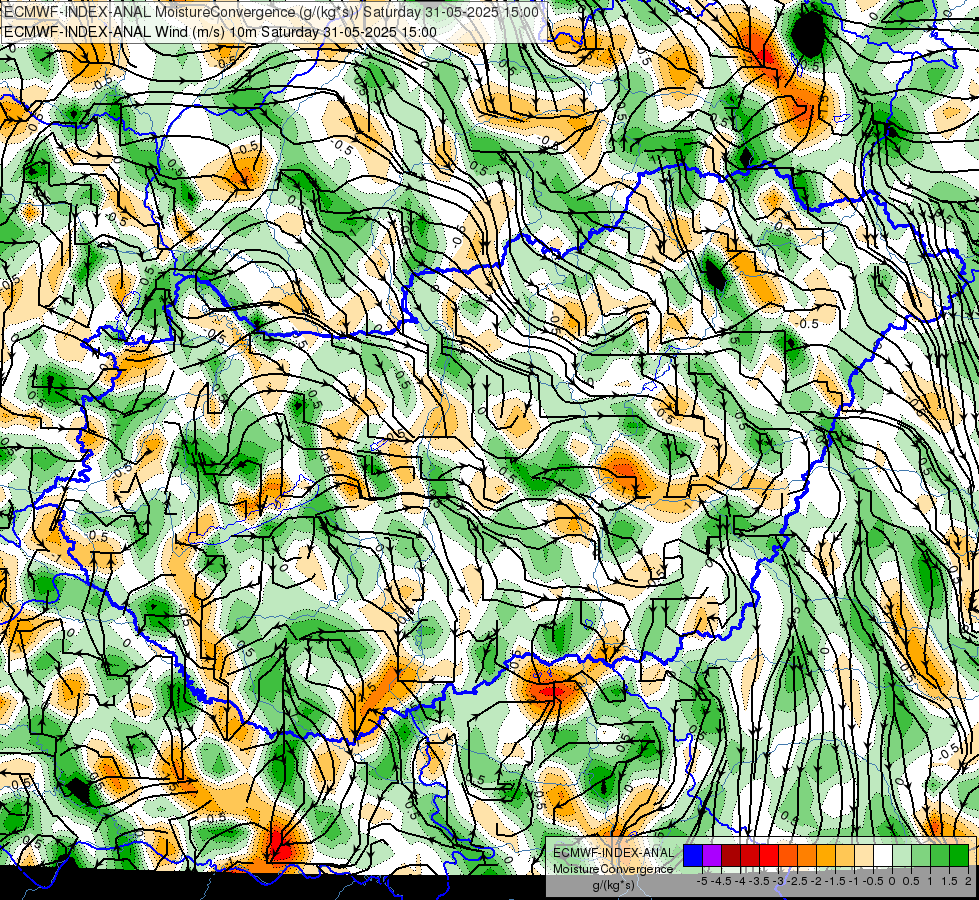Select the peach swatch left of white

click(864, 855)
